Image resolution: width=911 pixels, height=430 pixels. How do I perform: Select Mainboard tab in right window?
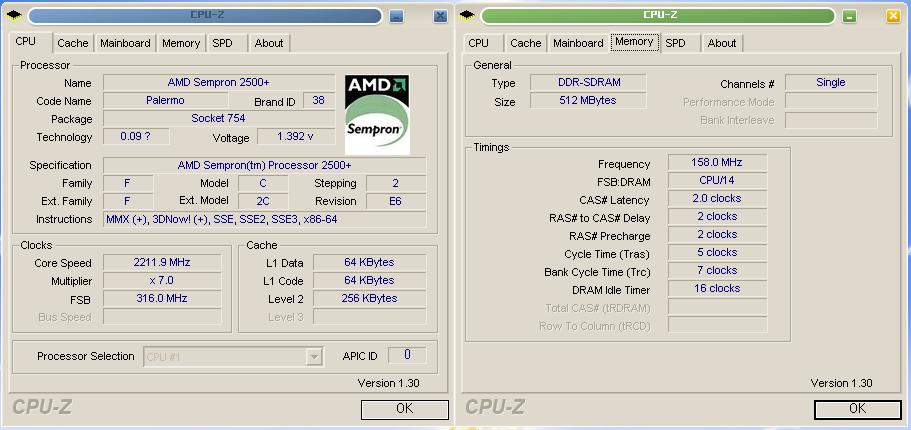[x=578, y=43]
